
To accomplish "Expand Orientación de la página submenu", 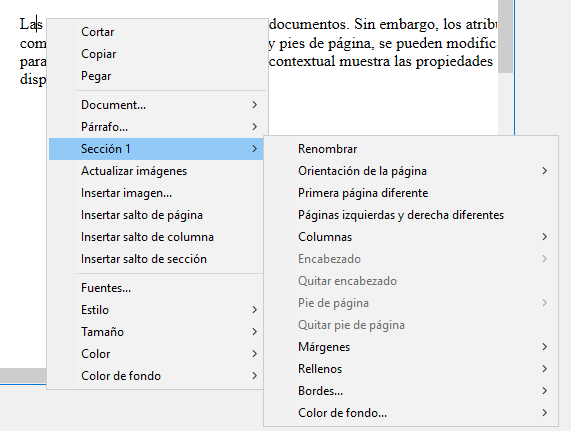I will pyautogui.click(x=411, y=171).
